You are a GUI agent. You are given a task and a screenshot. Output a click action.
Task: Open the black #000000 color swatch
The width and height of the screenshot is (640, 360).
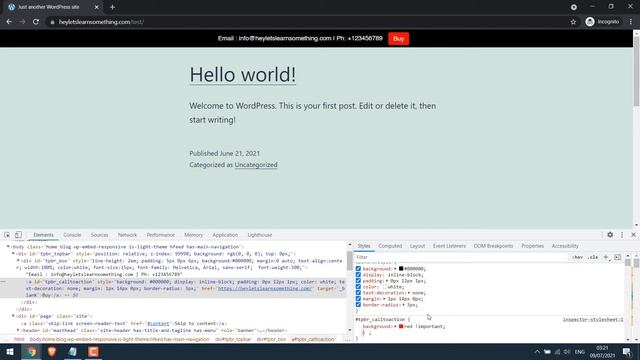401,269
